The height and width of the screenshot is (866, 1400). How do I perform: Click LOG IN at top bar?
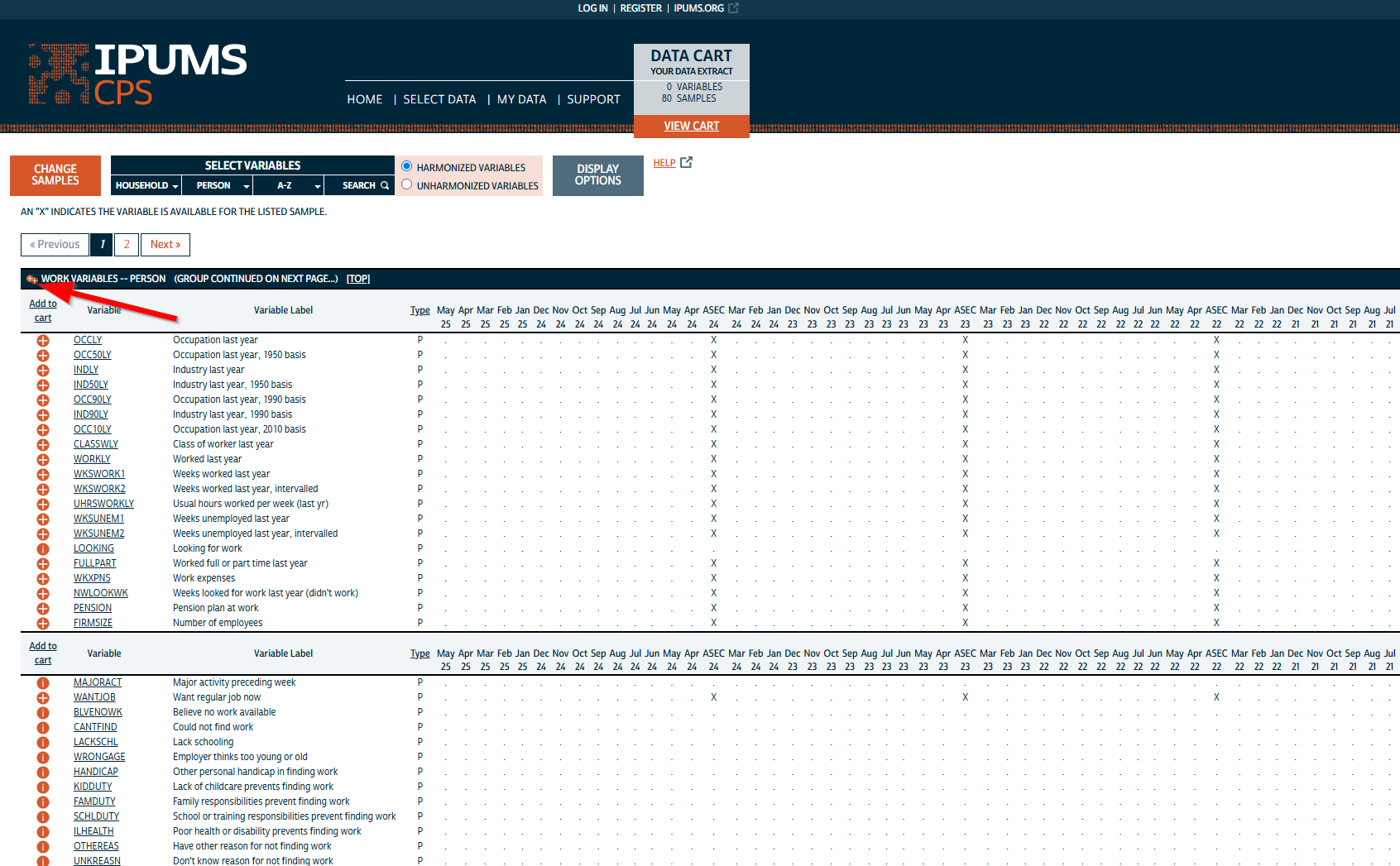point(592,8)
